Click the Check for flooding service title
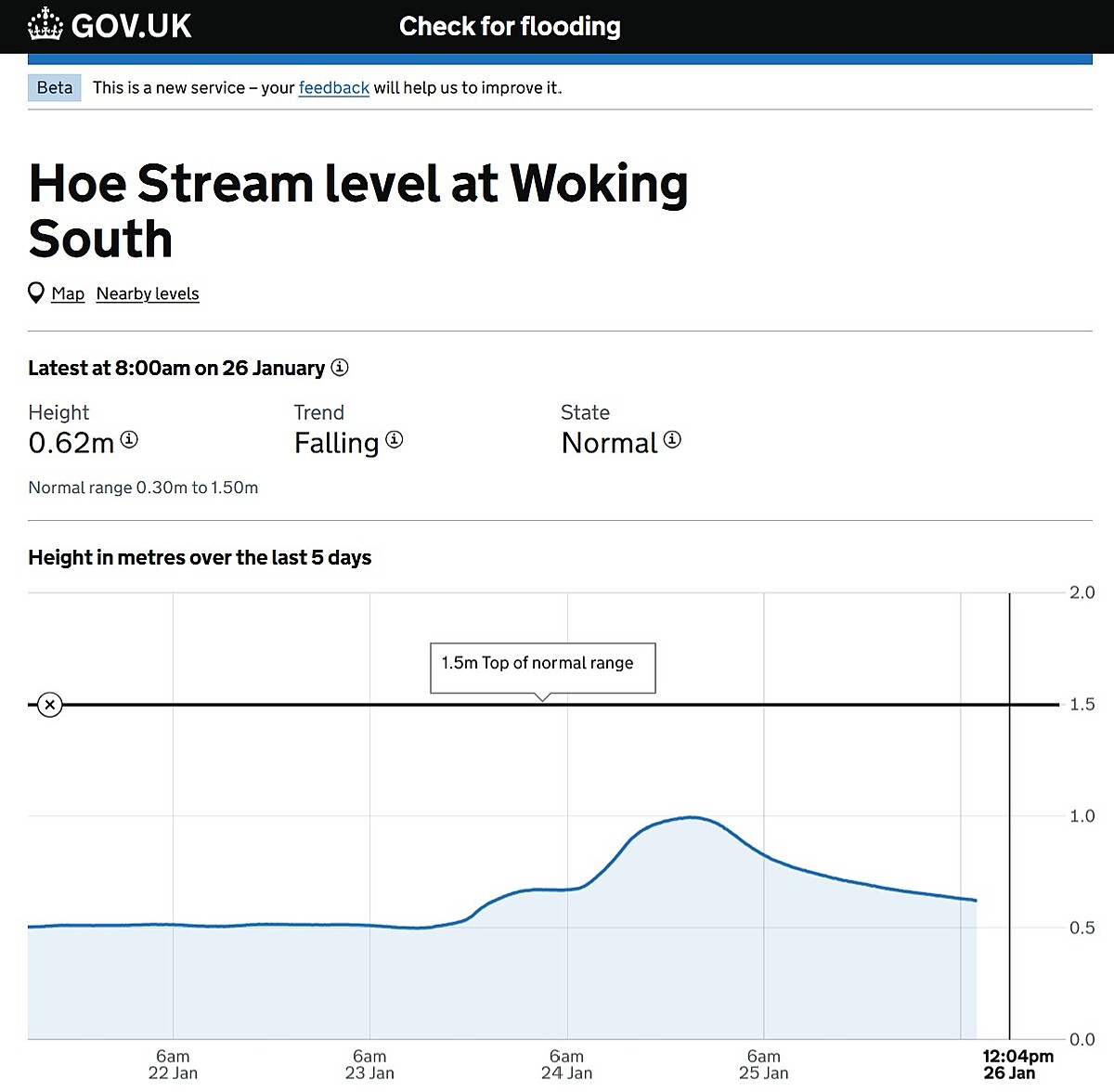 pos(510,26)
